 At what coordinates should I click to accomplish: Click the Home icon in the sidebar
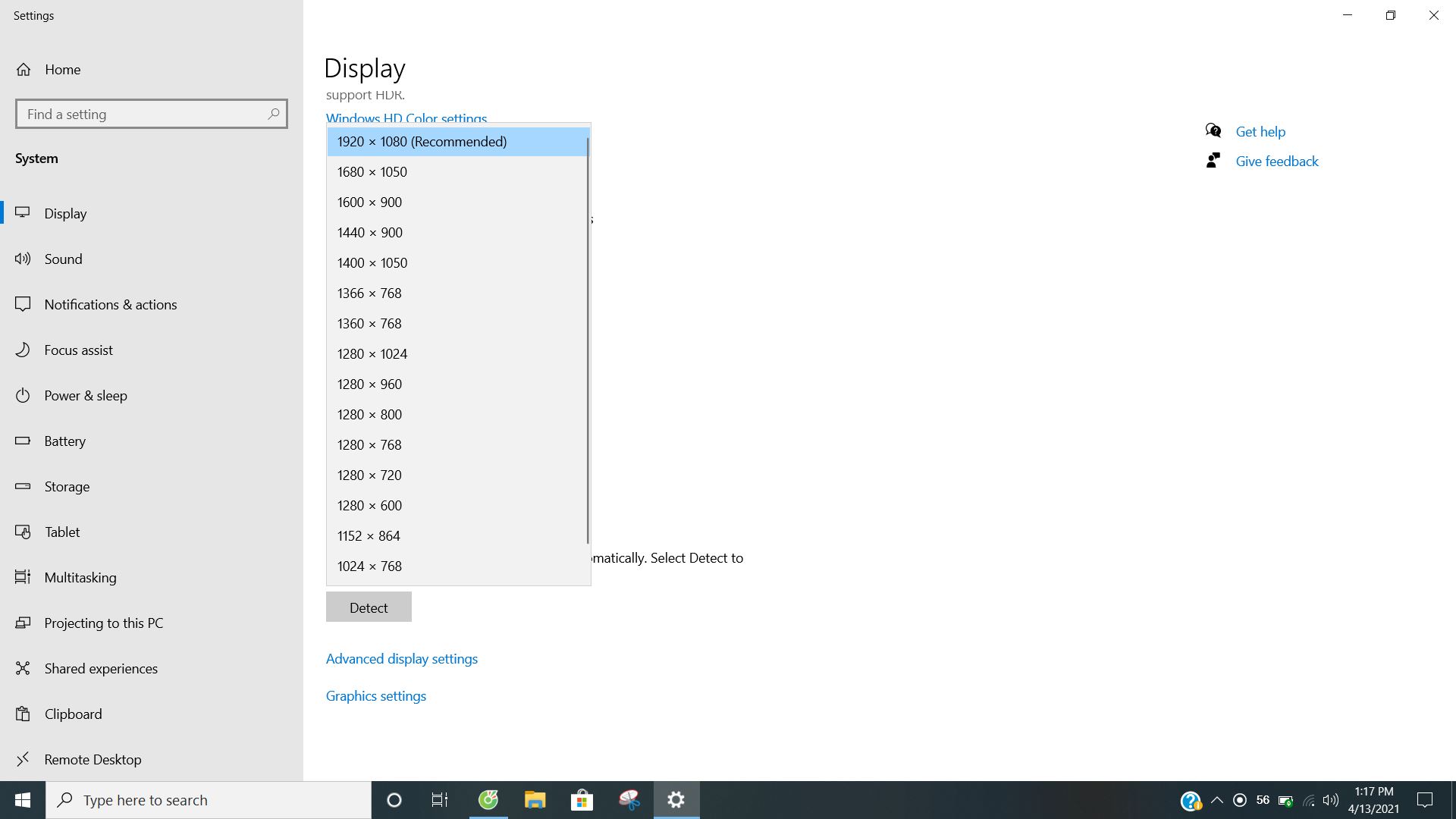point(24,70)
